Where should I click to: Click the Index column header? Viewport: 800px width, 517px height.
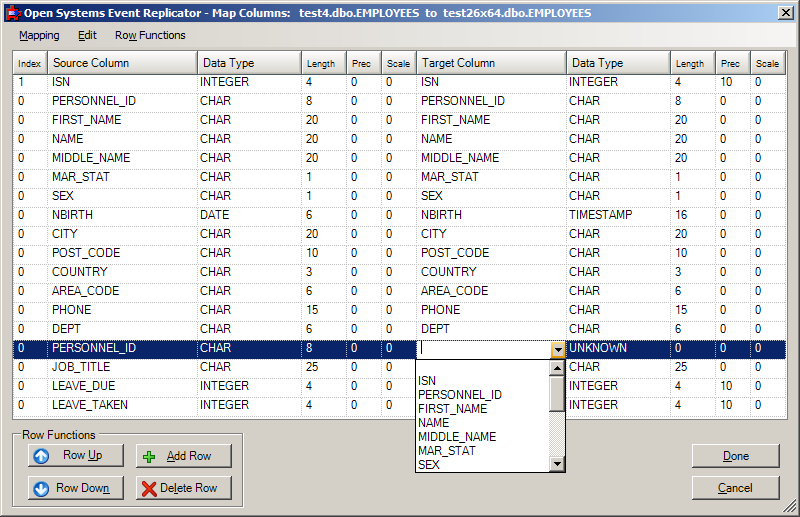[30, 63]
